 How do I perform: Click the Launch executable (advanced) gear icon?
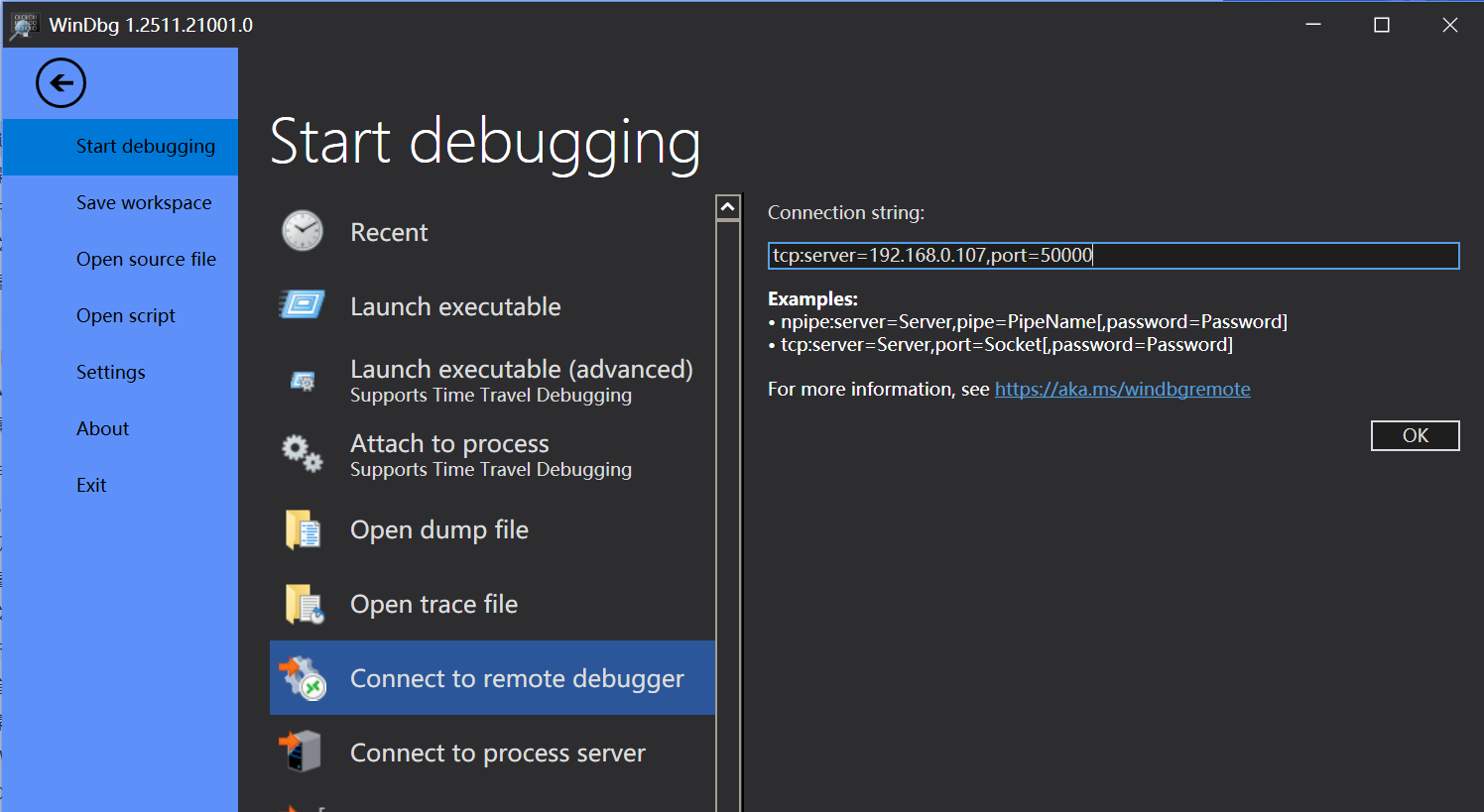303,381
